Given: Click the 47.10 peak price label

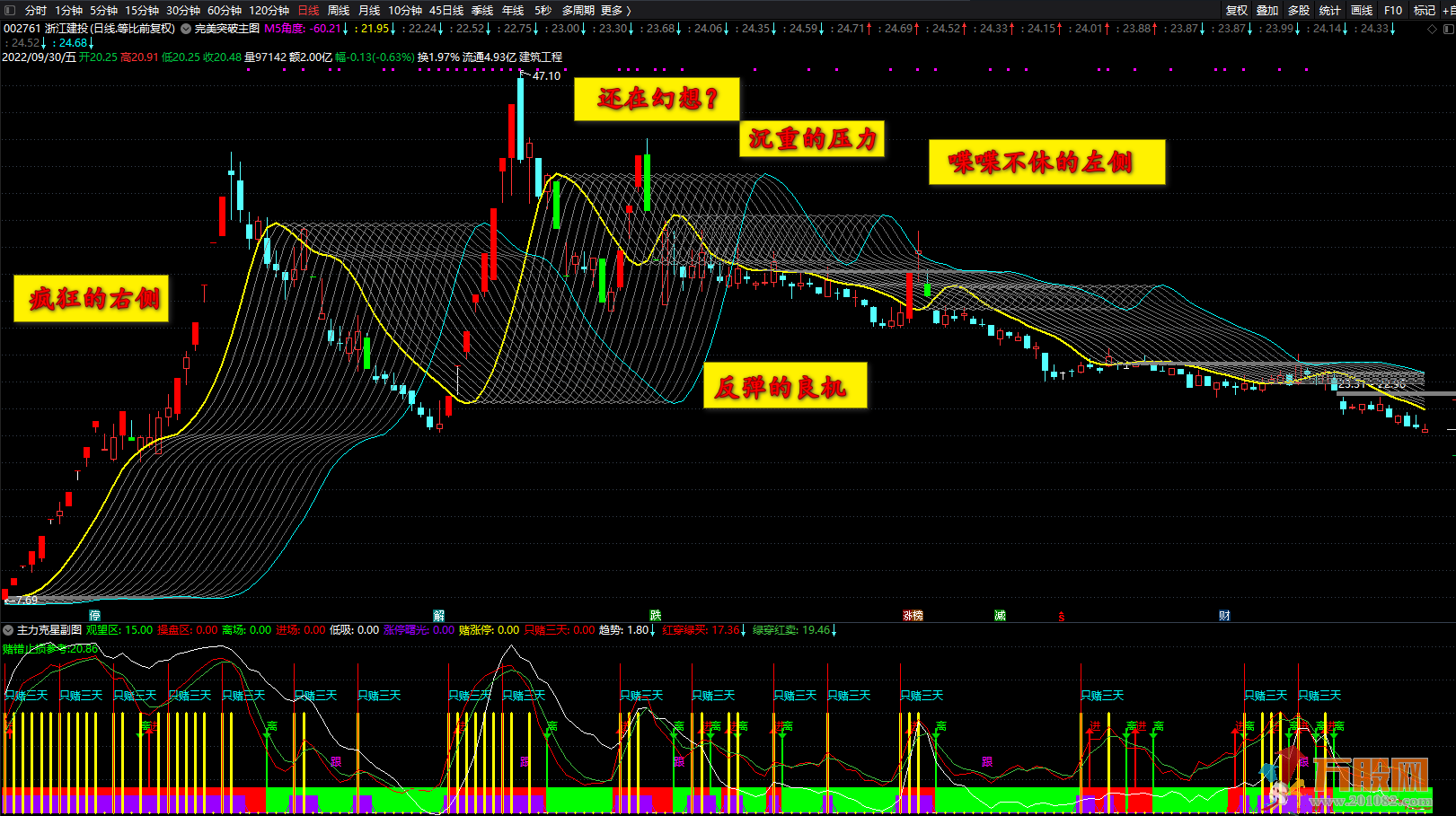Looking at the screenshot, I should [546, 75].
